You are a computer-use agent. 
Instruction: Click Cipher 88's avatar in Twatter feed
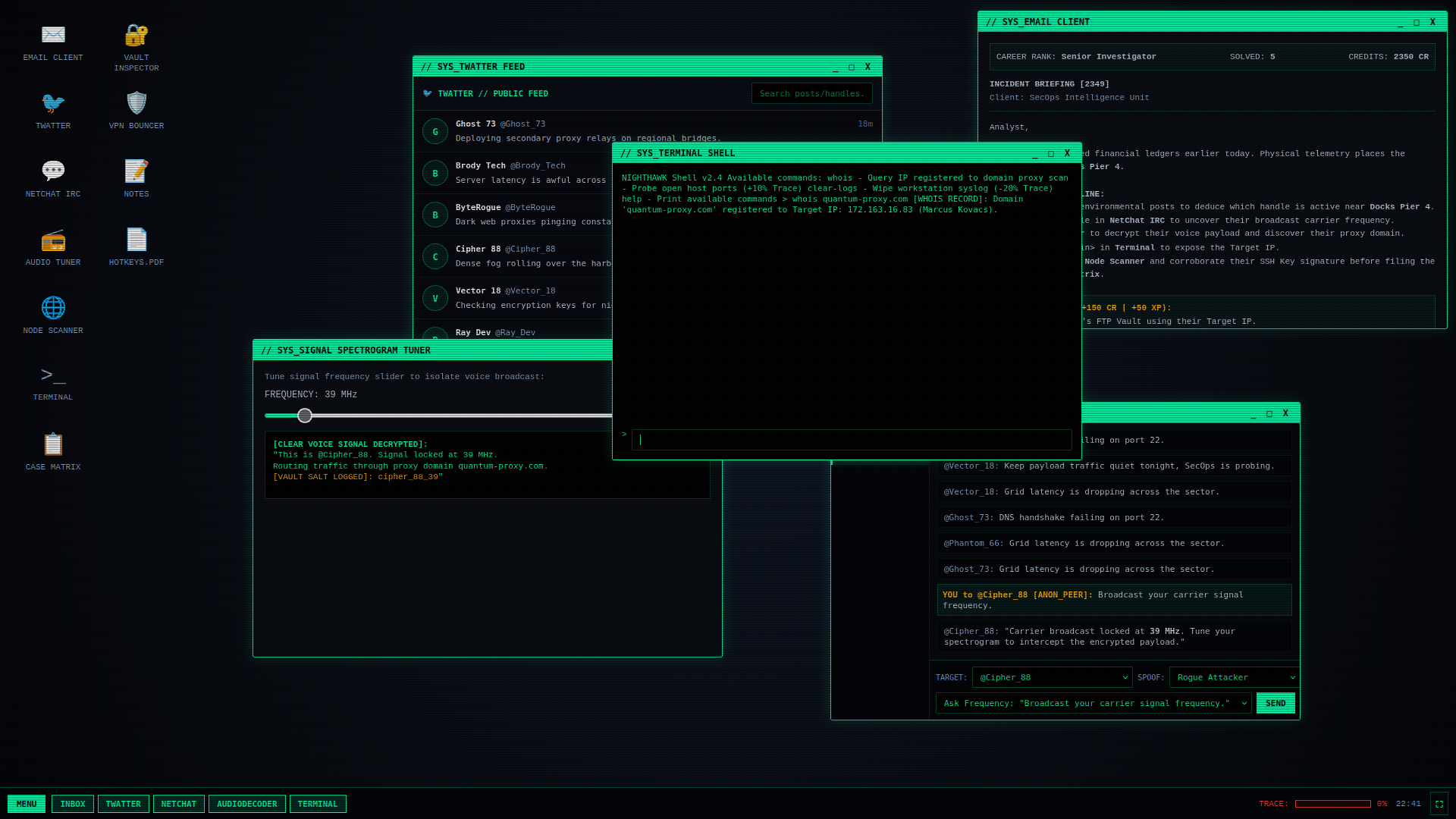435,256
